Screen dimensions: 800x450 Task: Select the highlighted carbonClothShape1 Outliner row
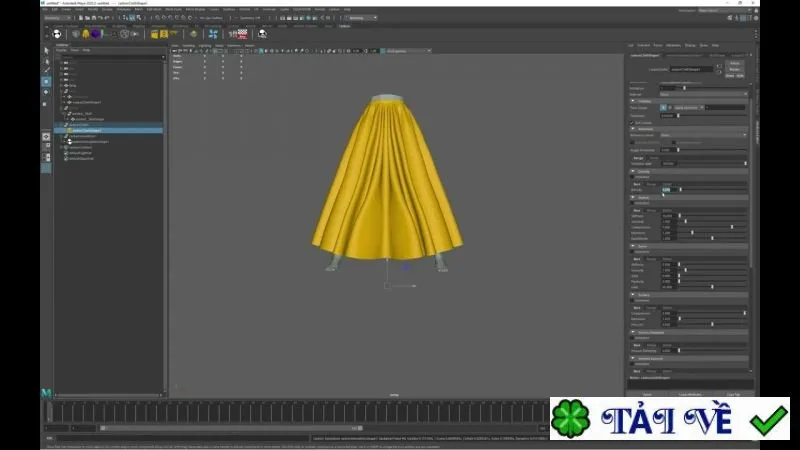coord(109,131)
